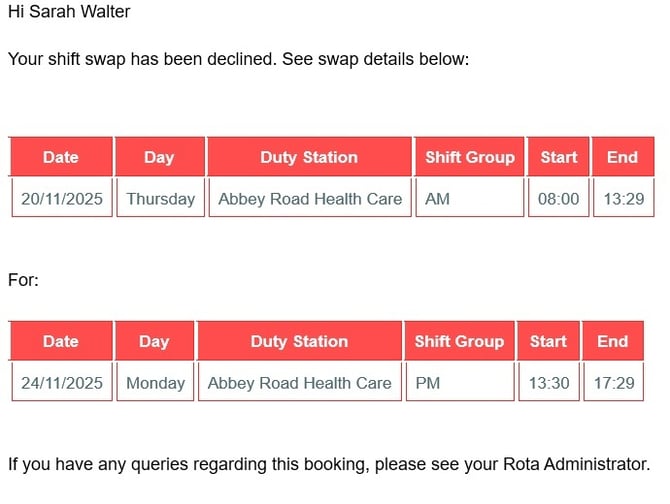
Task: Click the Day header above Monday
Action: (x=154, y=341)
